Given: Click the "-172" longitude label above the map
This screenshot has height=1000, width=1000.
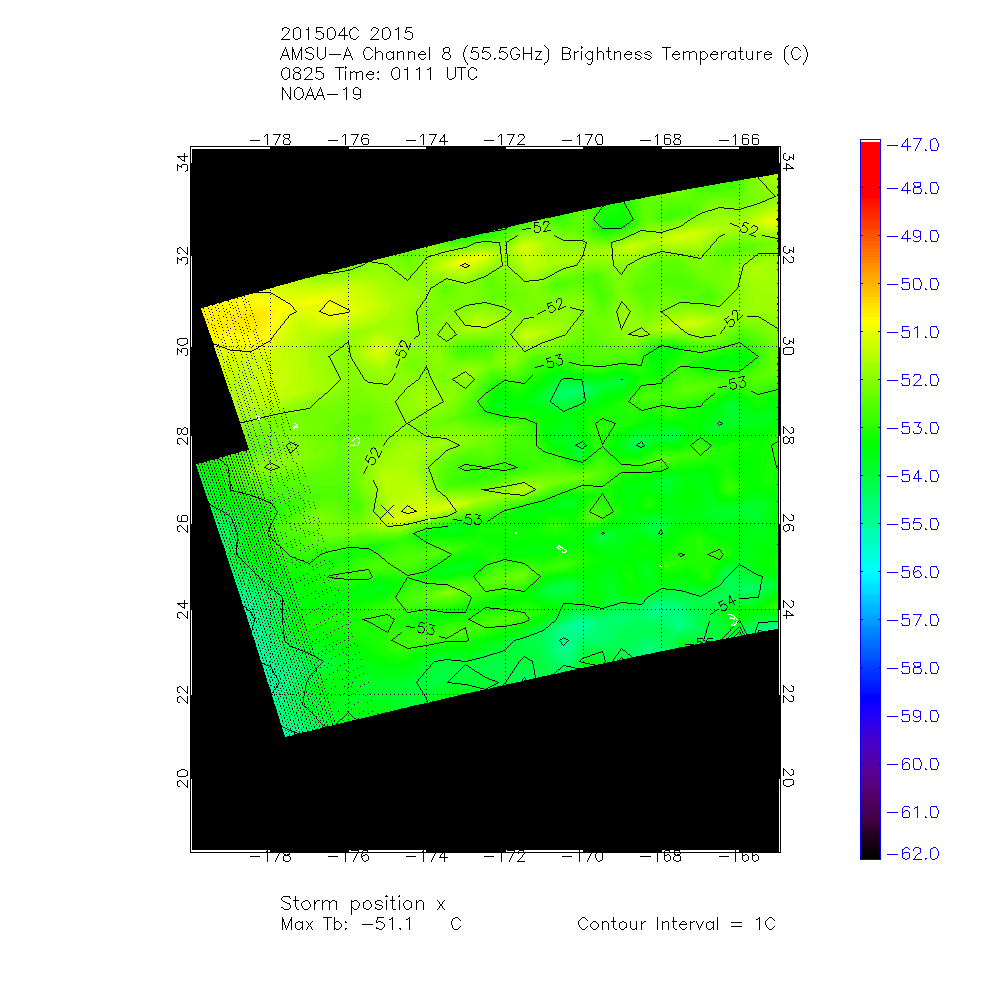Looking at the screenshot, I should (x=504, y=140).
